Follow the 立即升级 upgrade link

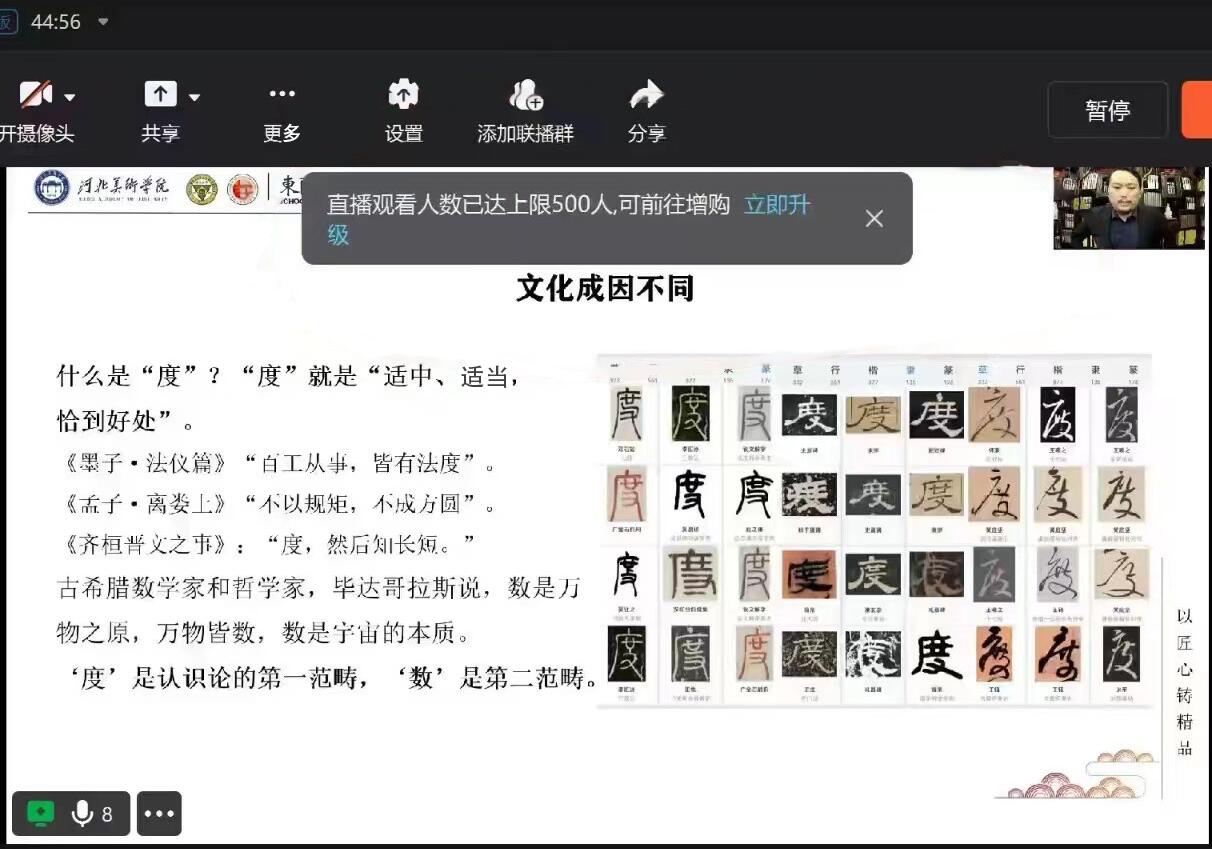pyautogui.click(x=776, y=206)
